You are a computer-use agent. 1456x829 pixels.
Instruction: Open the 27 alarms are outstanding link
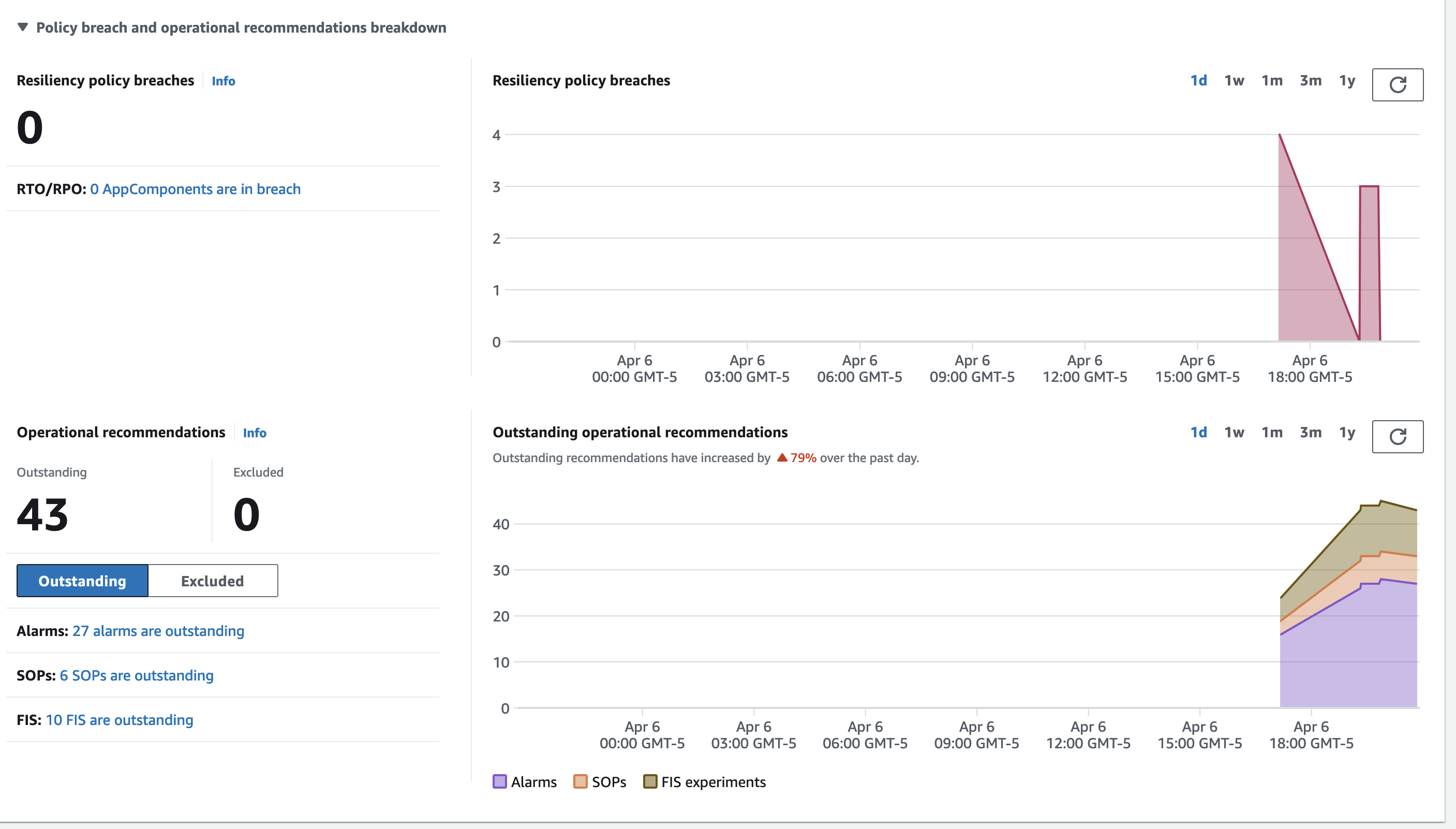(x=158, y=631)
